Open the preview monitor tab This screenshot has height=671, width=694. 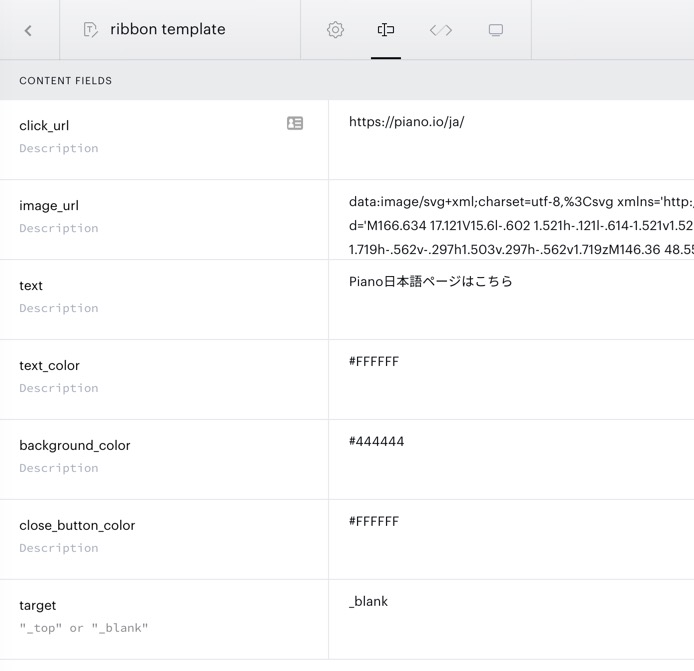[495, 30]
